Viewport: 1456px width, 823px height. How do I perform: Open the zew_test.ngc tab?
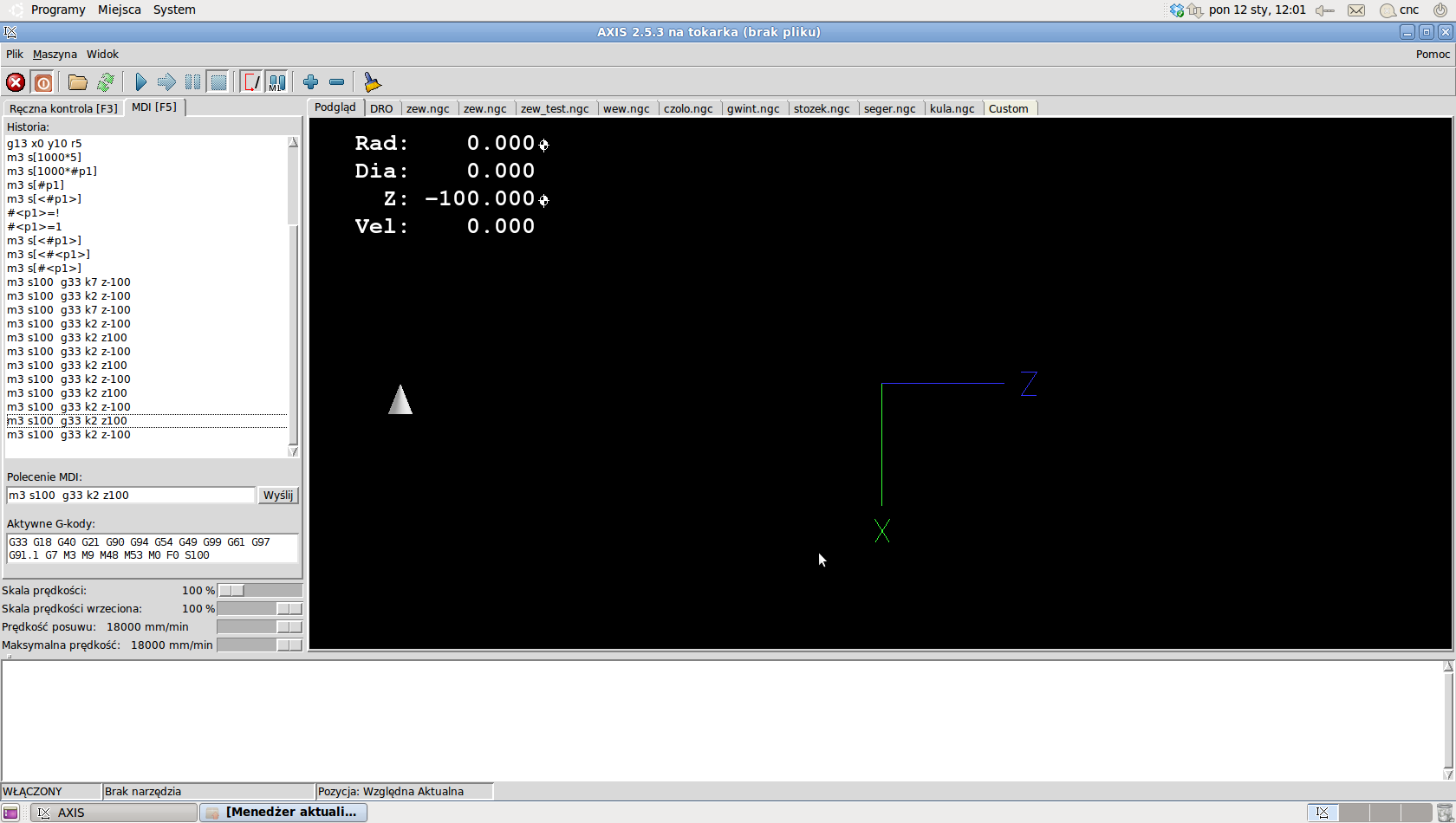(555, 108)
